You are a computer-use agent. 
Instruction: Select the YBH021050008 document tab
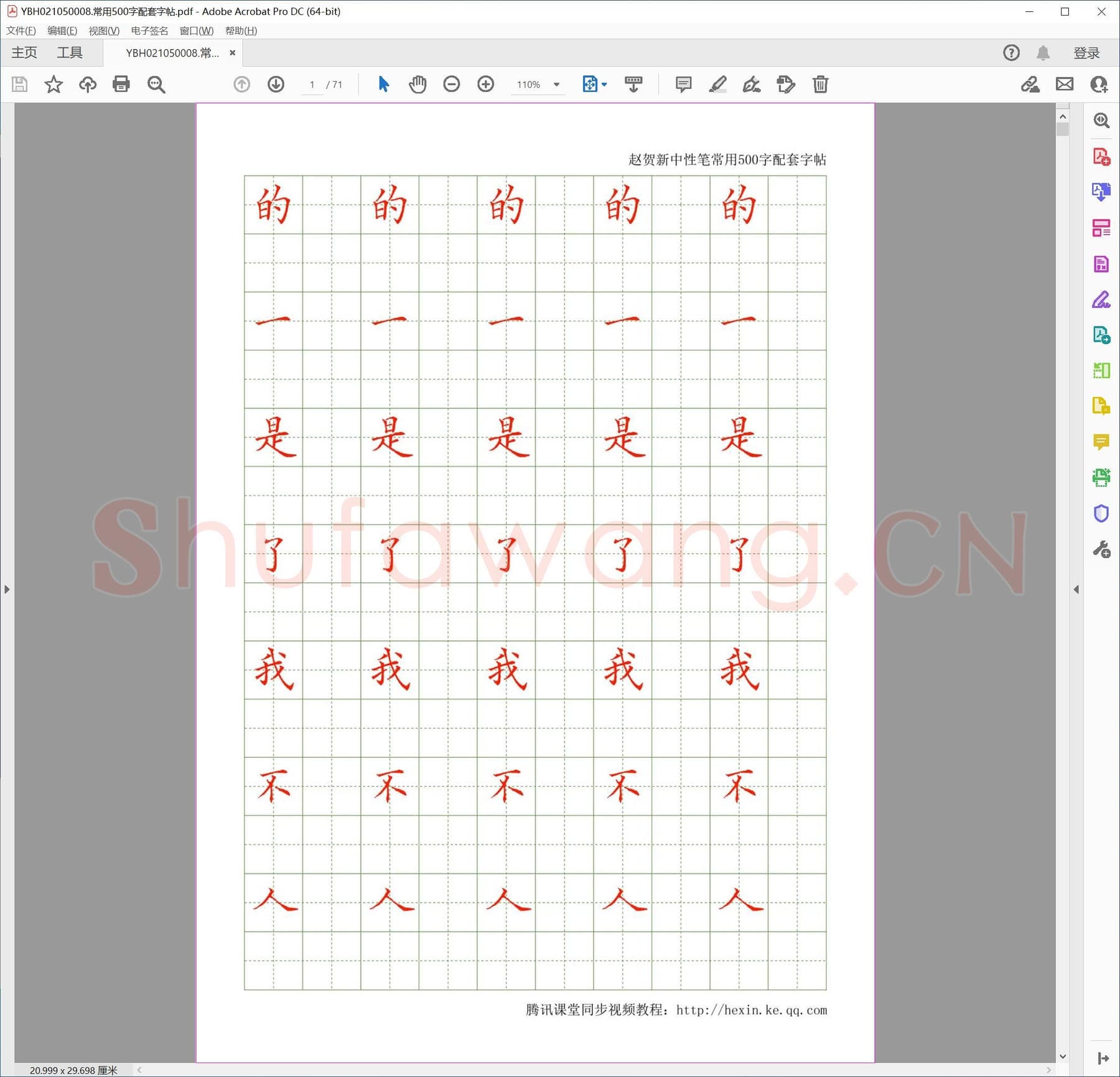pyautogui.click(x=172, y=53)
